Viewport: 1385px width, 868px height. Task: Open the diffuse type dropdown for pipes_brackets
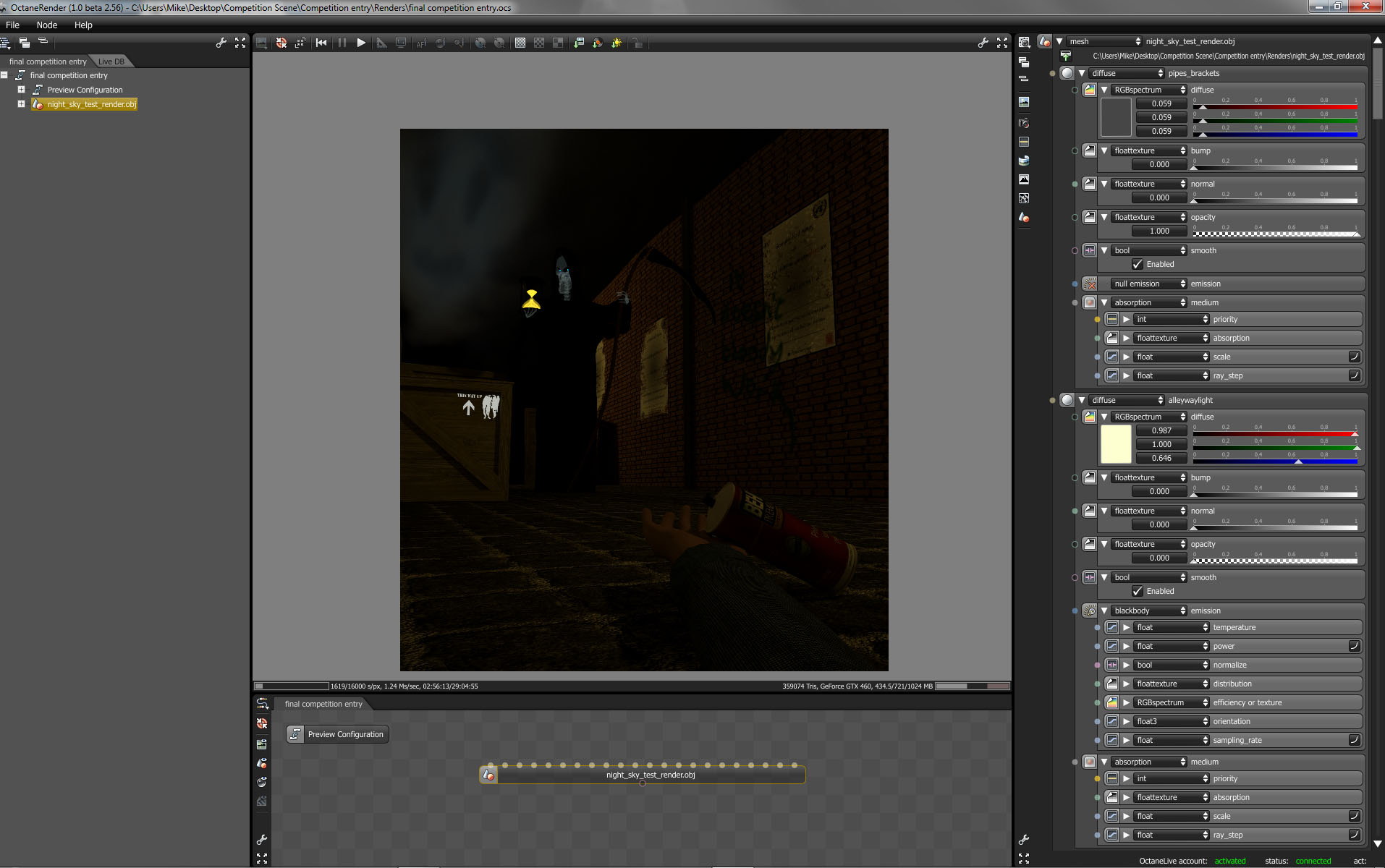click(1127, 73)
